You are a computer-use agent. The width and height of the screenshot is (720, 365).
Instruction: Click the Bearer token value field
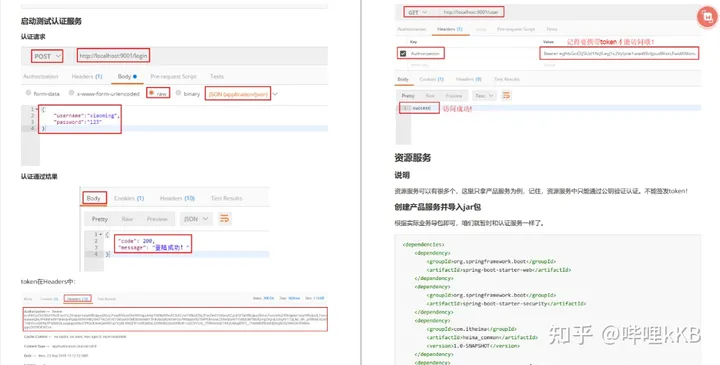coord(619,54)
